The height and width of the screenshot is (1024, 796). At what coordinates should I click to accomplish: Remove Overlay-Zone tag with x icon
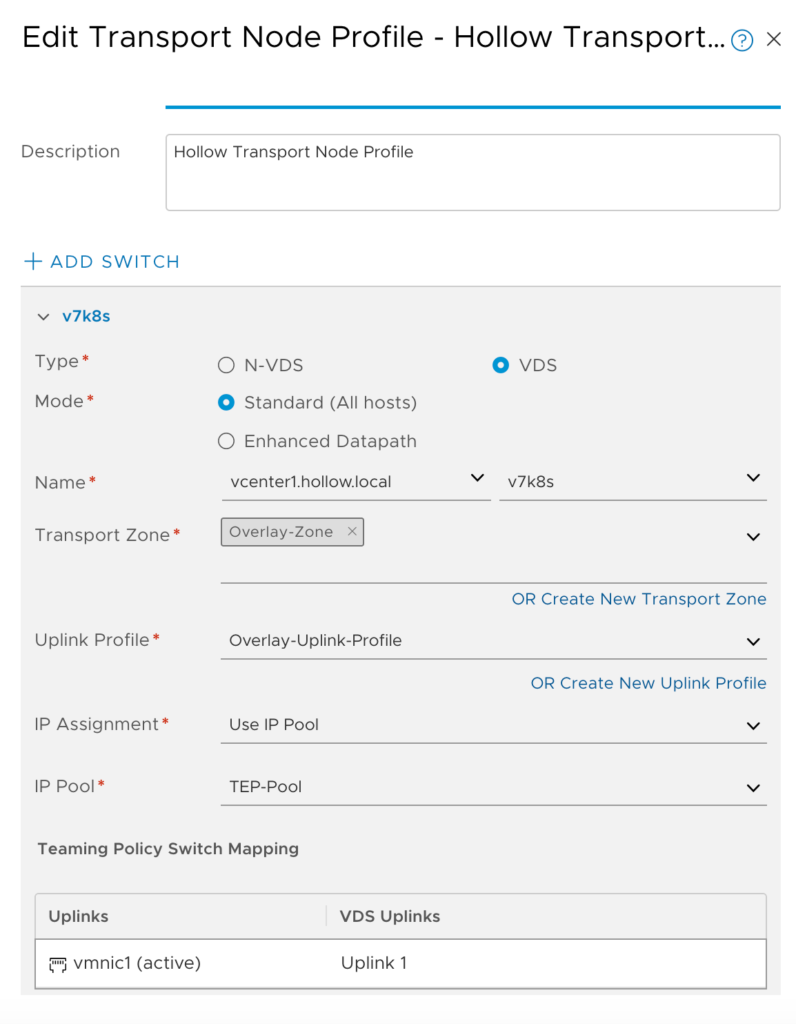352,532
